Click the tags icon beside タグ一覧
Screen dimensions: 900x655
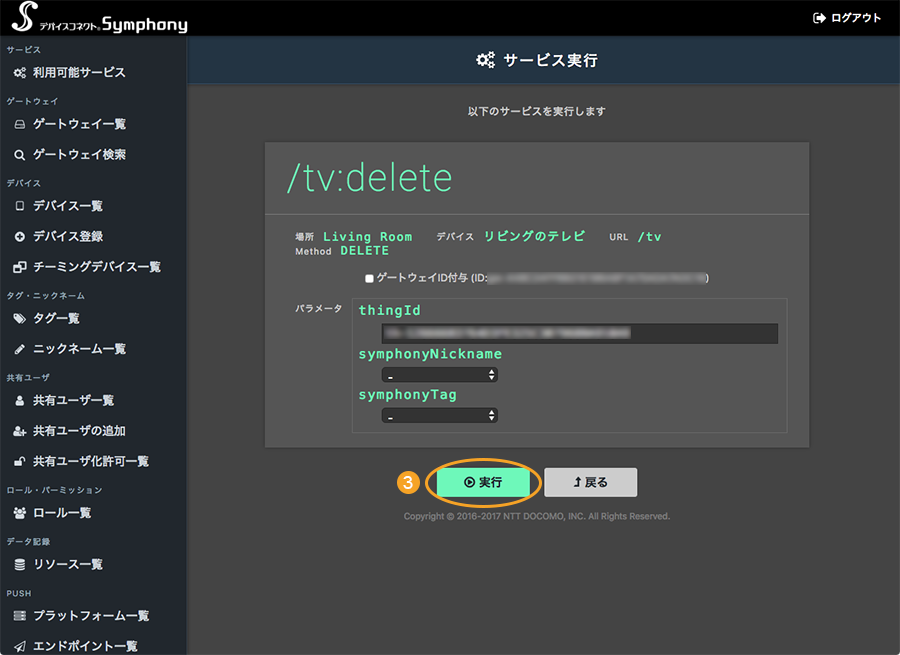(20, 319)
